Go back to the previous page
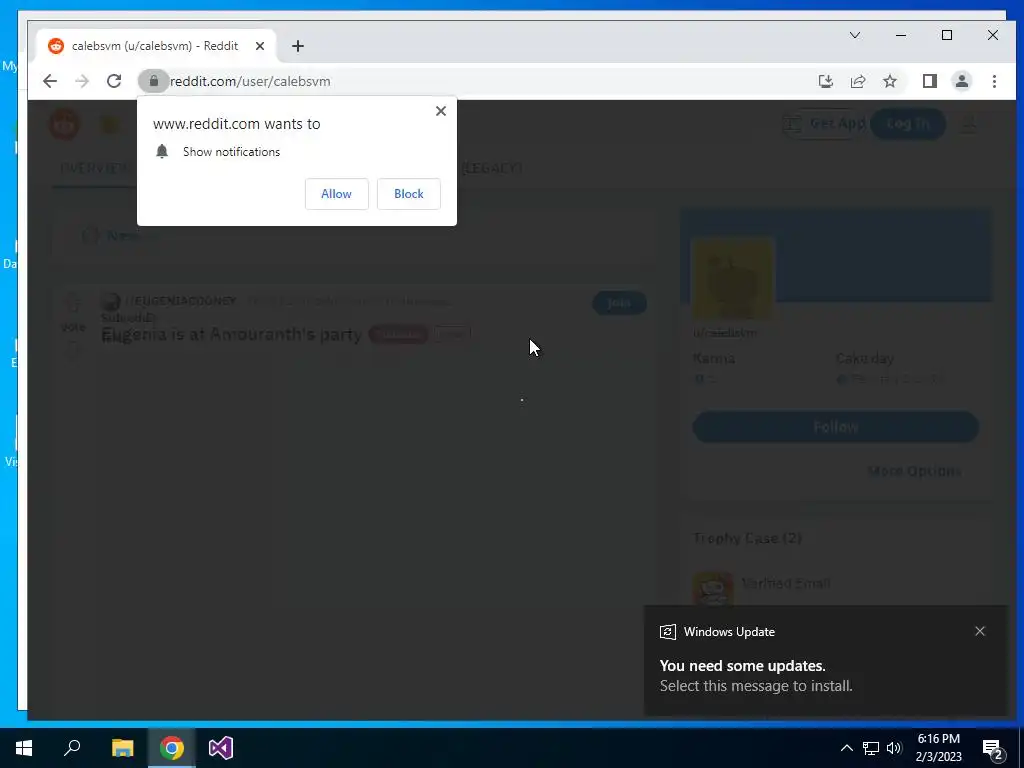Image resolution: width=1024 pixels, height=768 pixels. tap(50, 81)
